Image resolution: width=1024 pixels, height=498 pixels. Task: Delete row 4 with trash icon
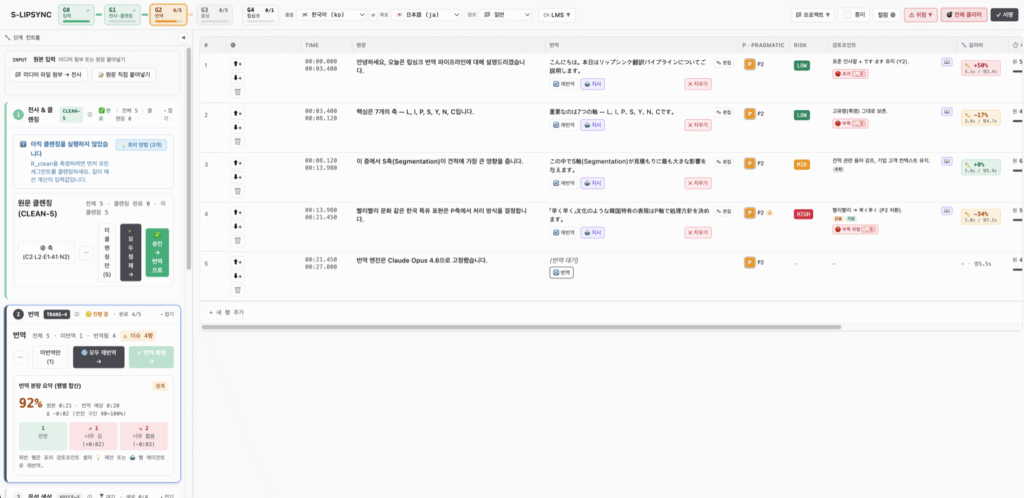coord(237,240)
